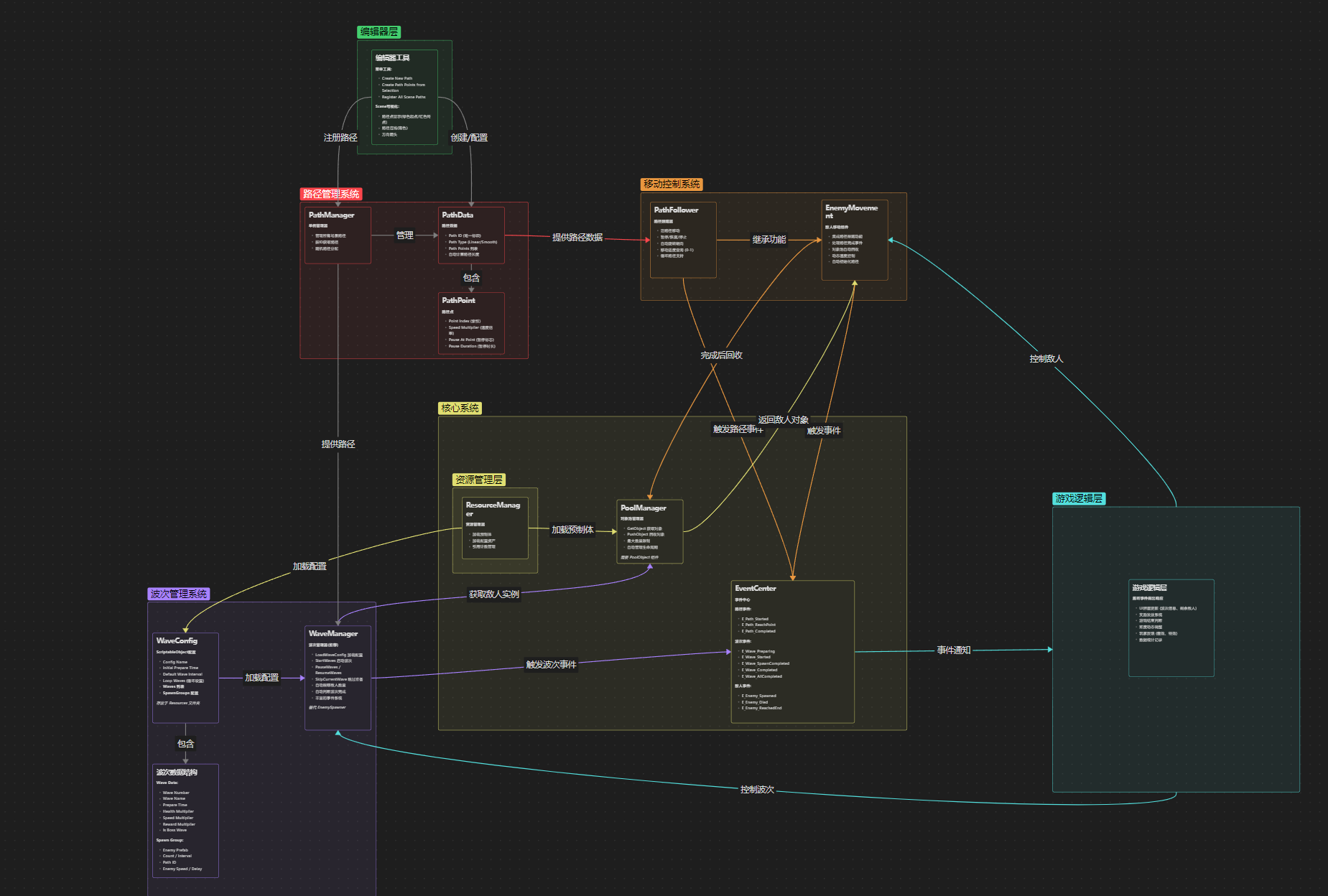Click the ResourceManager node title

point(493,509)
